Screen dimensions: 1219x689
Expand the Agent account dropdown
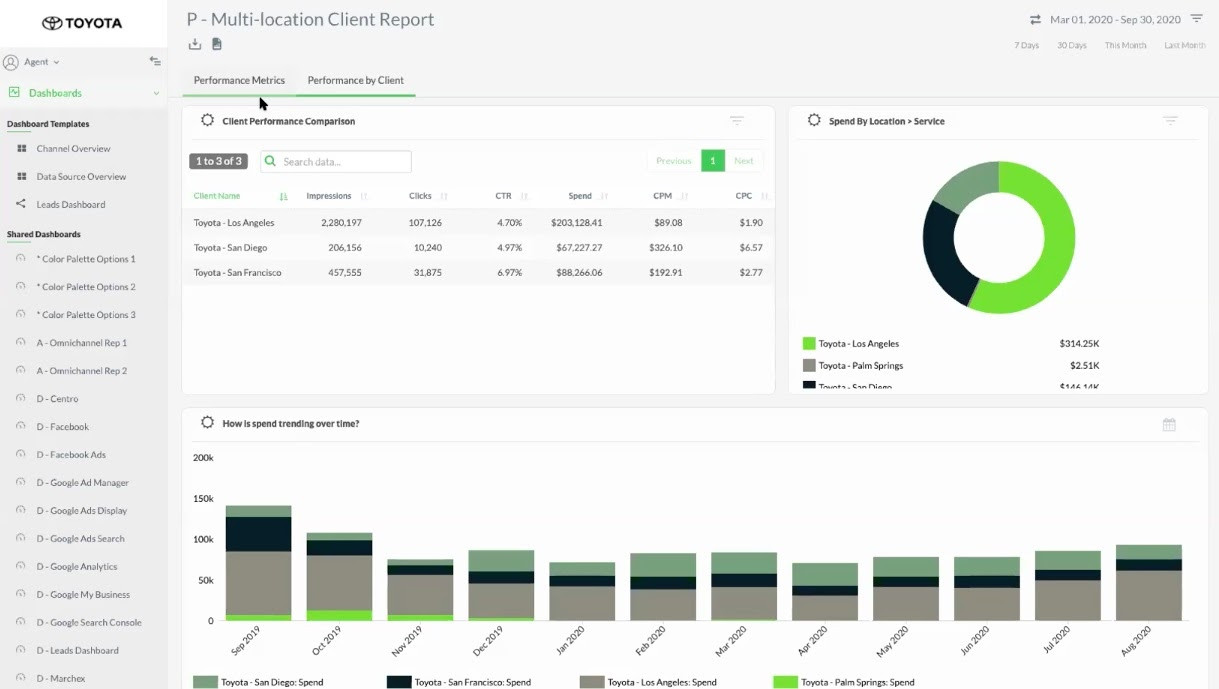[56, 62]
